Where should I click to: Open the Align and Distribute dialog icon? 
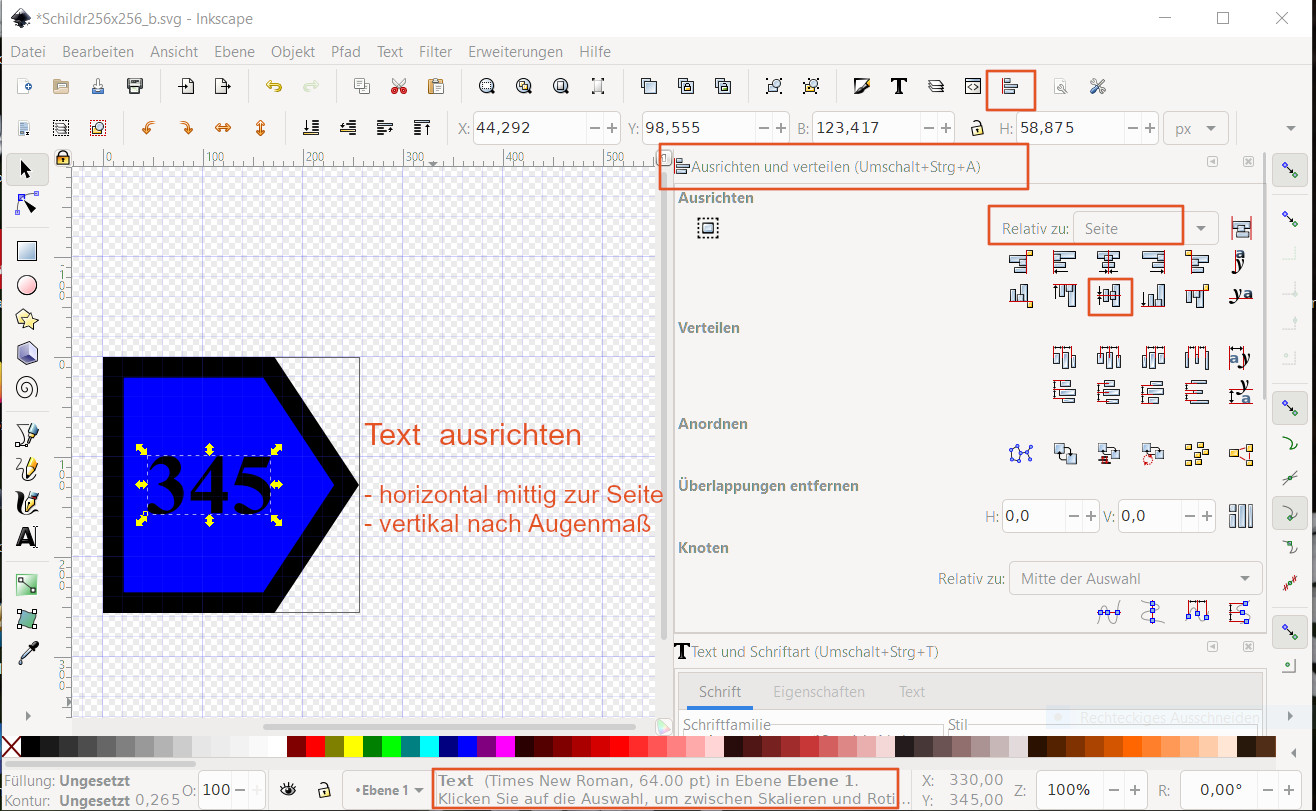tap(1010, 87)
